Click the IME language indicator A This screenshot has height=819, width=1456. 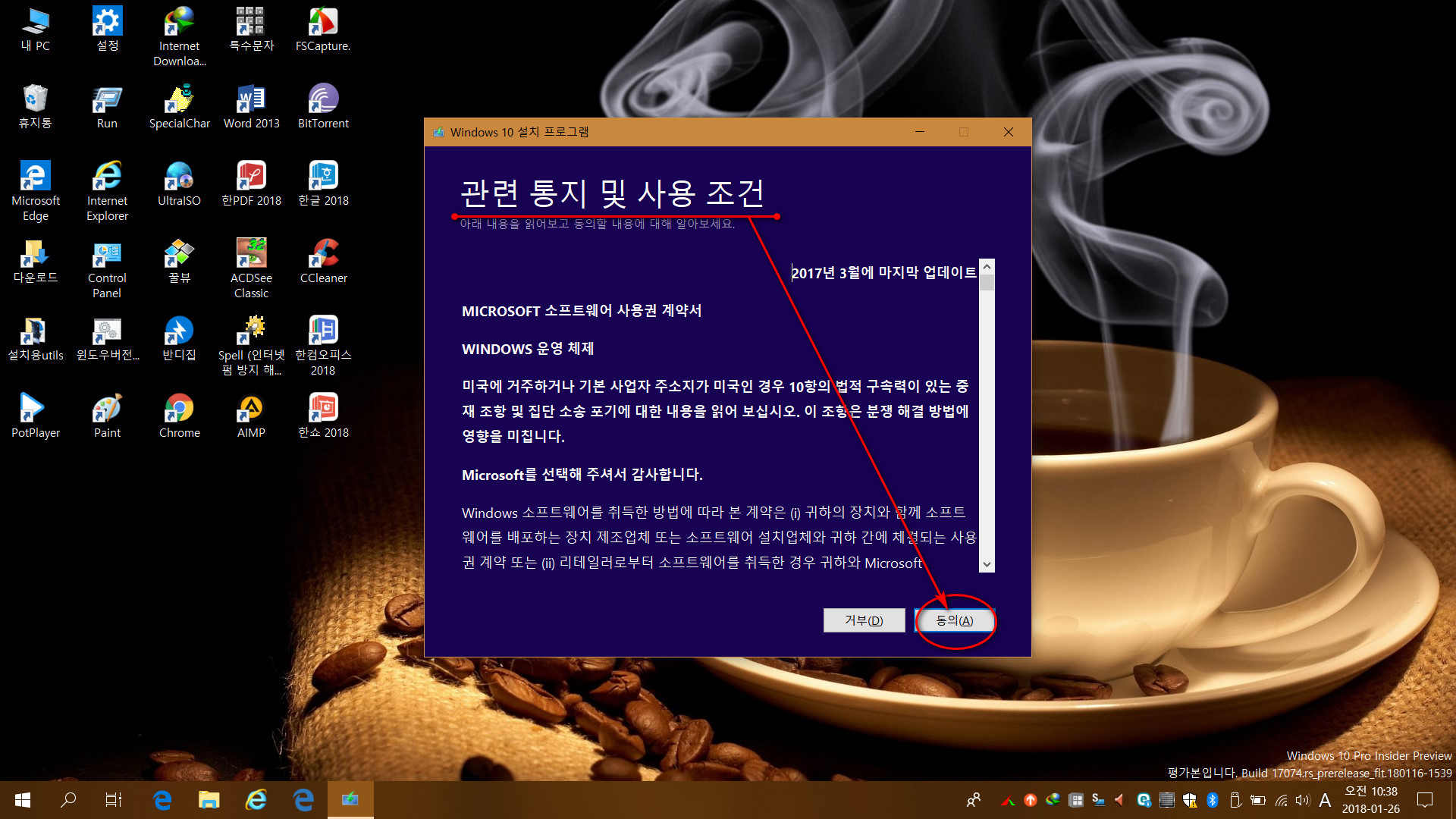point(1325,800)
